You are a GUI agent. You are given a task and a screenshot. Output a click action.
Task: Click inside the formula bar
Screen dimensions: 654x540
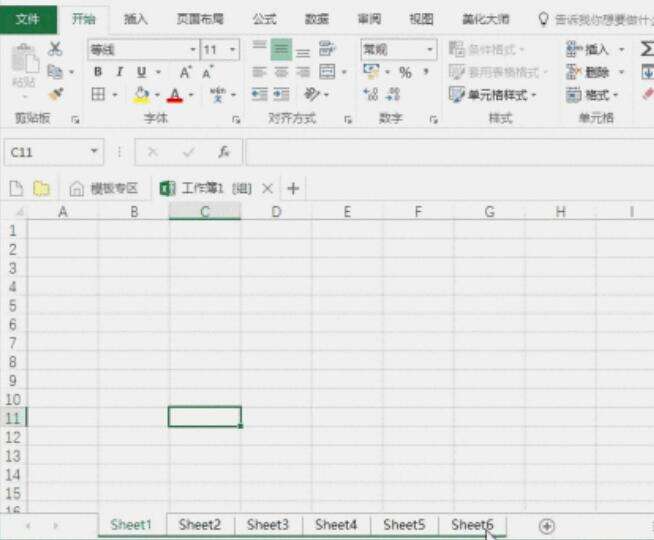coord(450,152)
